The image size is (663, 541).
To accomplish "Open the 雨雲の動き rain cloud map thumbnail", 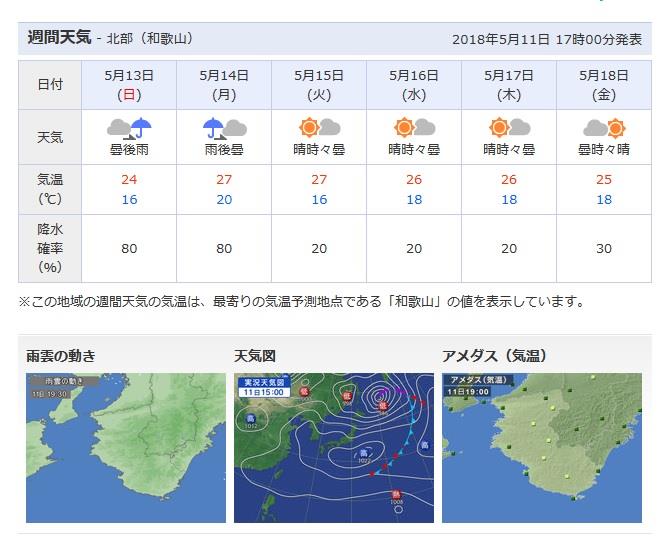I will pyautogui.click(x=126, y=448).
